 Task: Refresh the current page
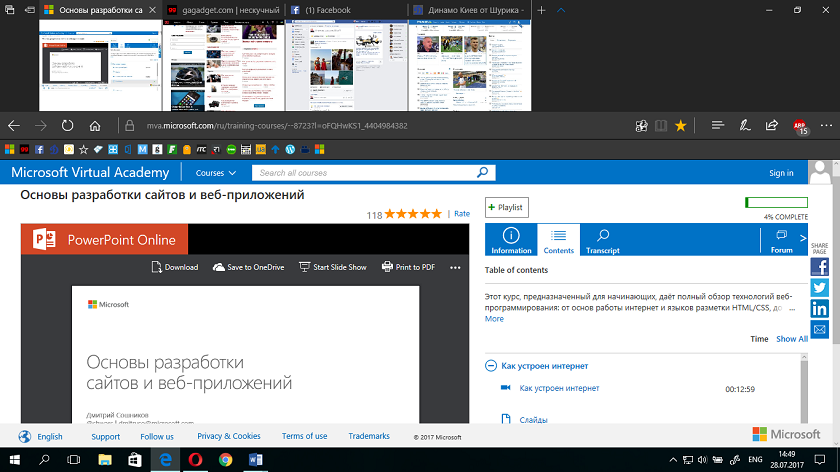pos(67,126)
